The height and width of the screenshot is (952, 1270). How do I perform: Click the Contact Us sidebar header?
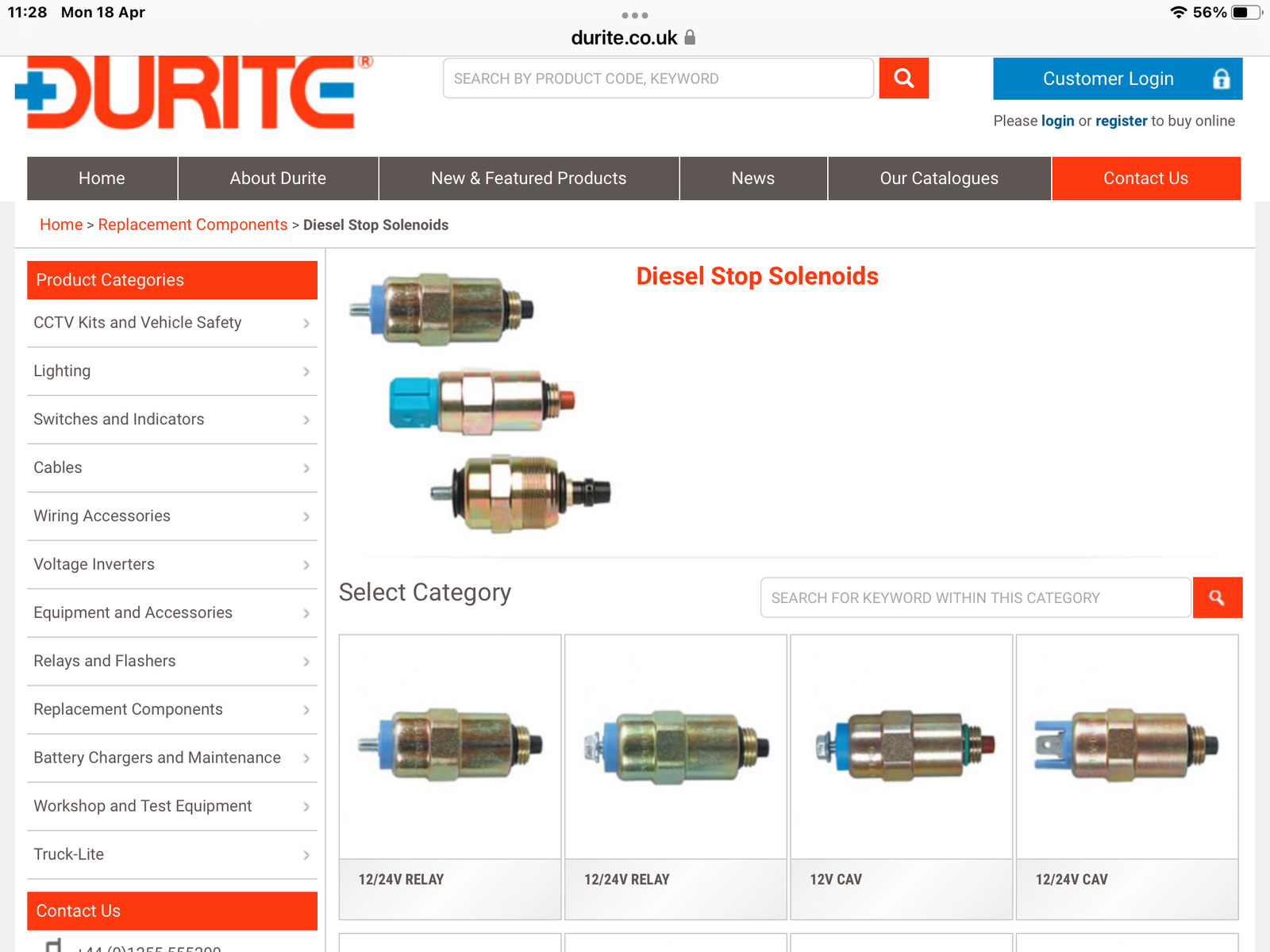[x=172, y=911]
